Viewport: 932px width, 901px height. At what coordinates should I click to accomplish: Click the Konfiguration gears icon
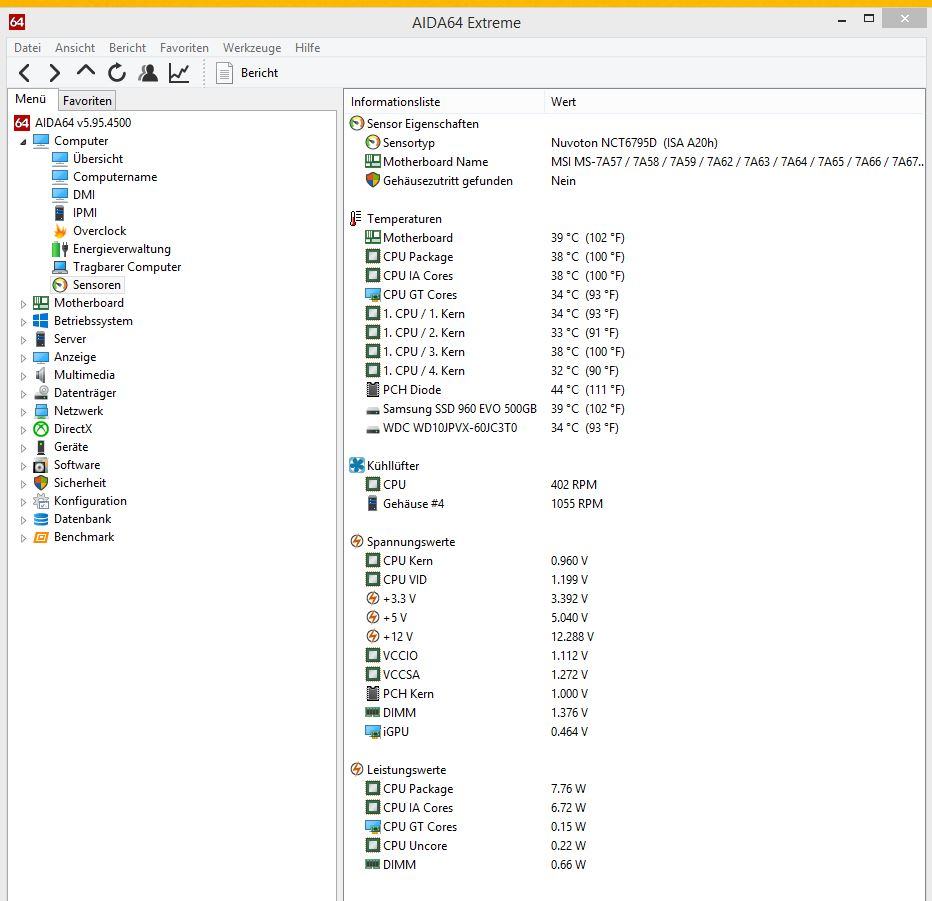[x=41, y=501]
